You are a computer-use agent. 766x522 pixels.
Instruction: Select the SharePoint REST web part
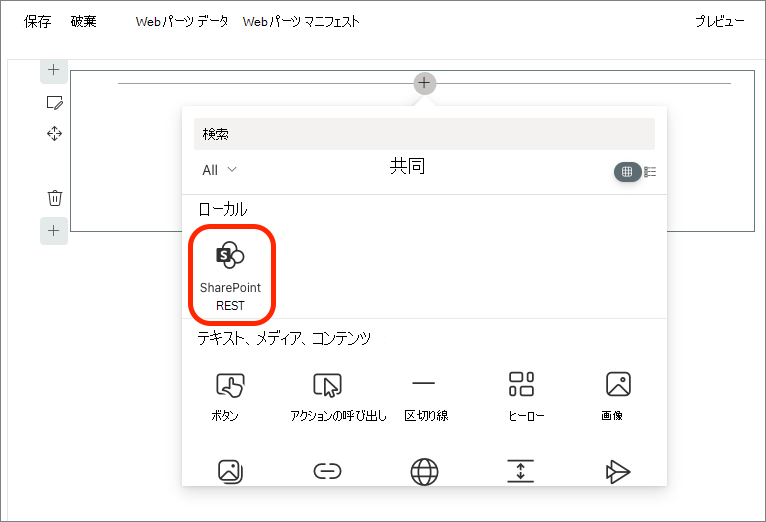click(x=231, y=275)
